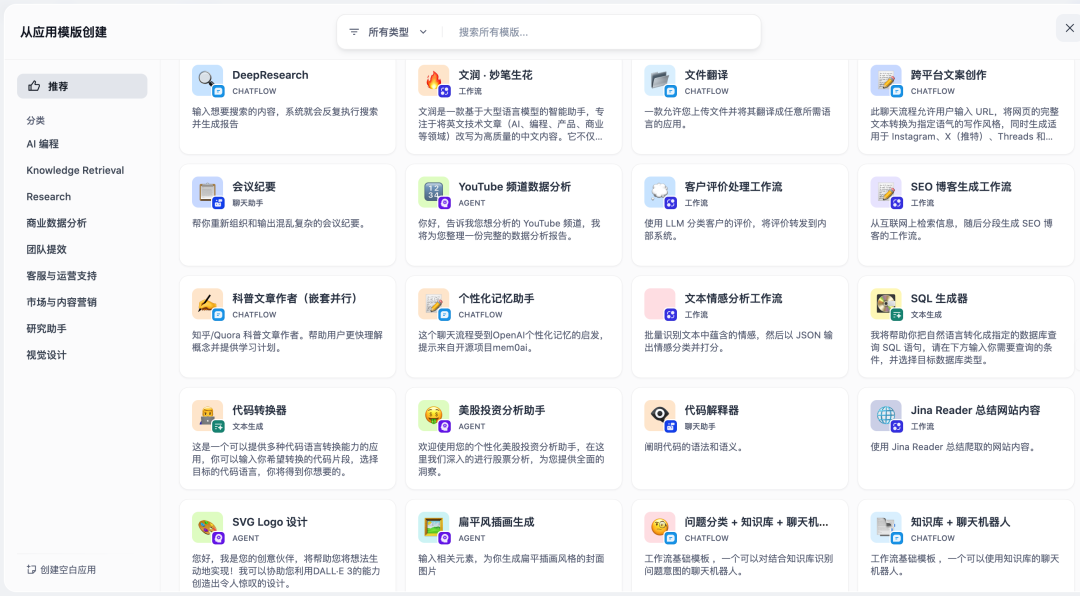Image resolution: width=1080 pixels, height=596 pixels.
Task: Click the 跨平台文案创作 memo icon
Action: 885,81
